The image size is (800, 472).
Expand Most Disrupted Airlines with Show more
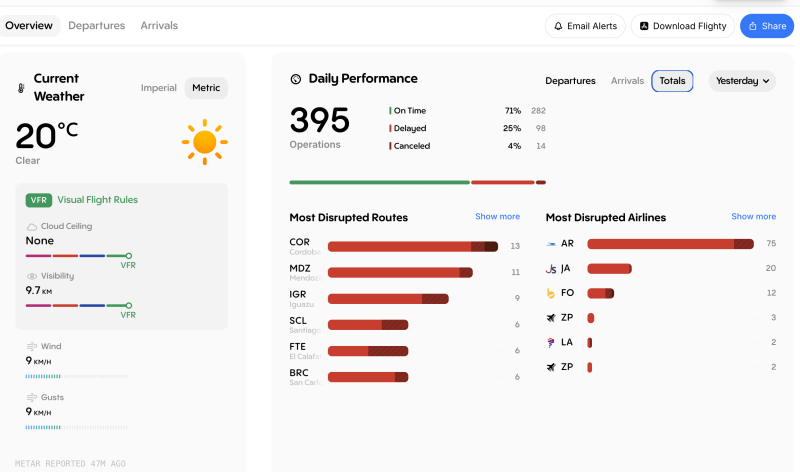753,217
